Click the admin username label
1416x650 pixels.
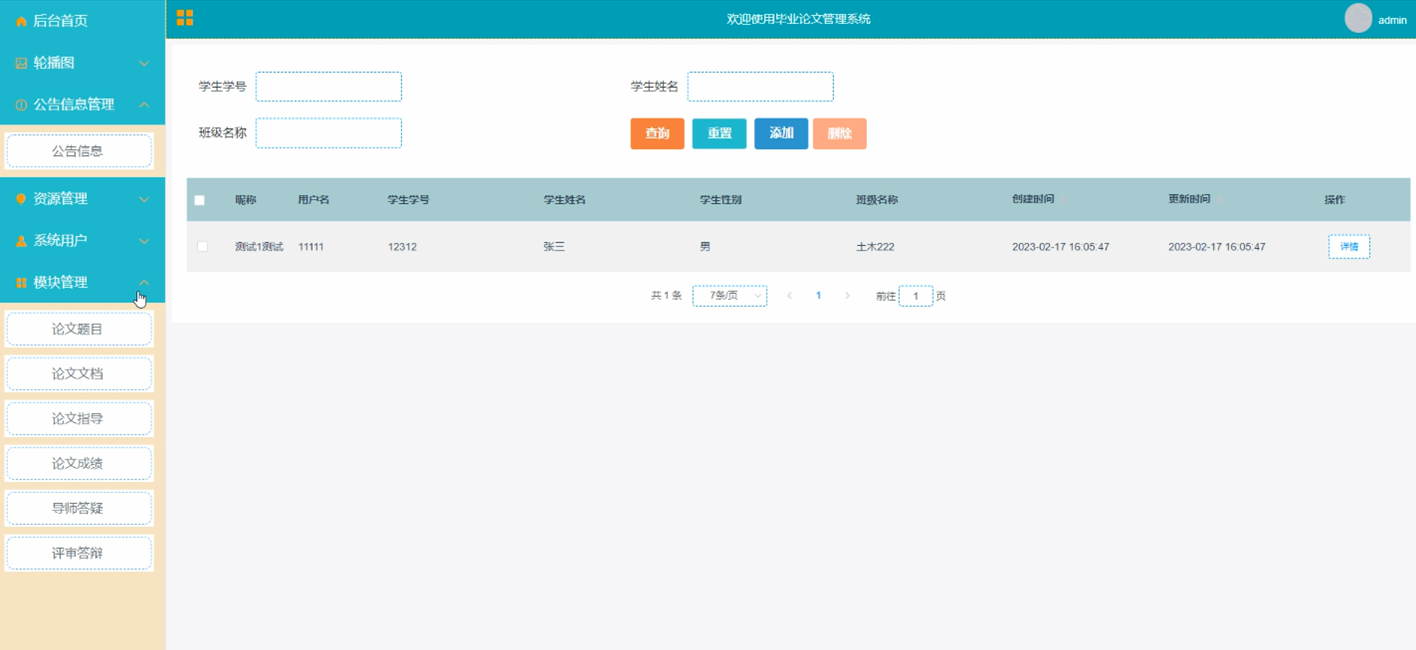point(1392,20)
